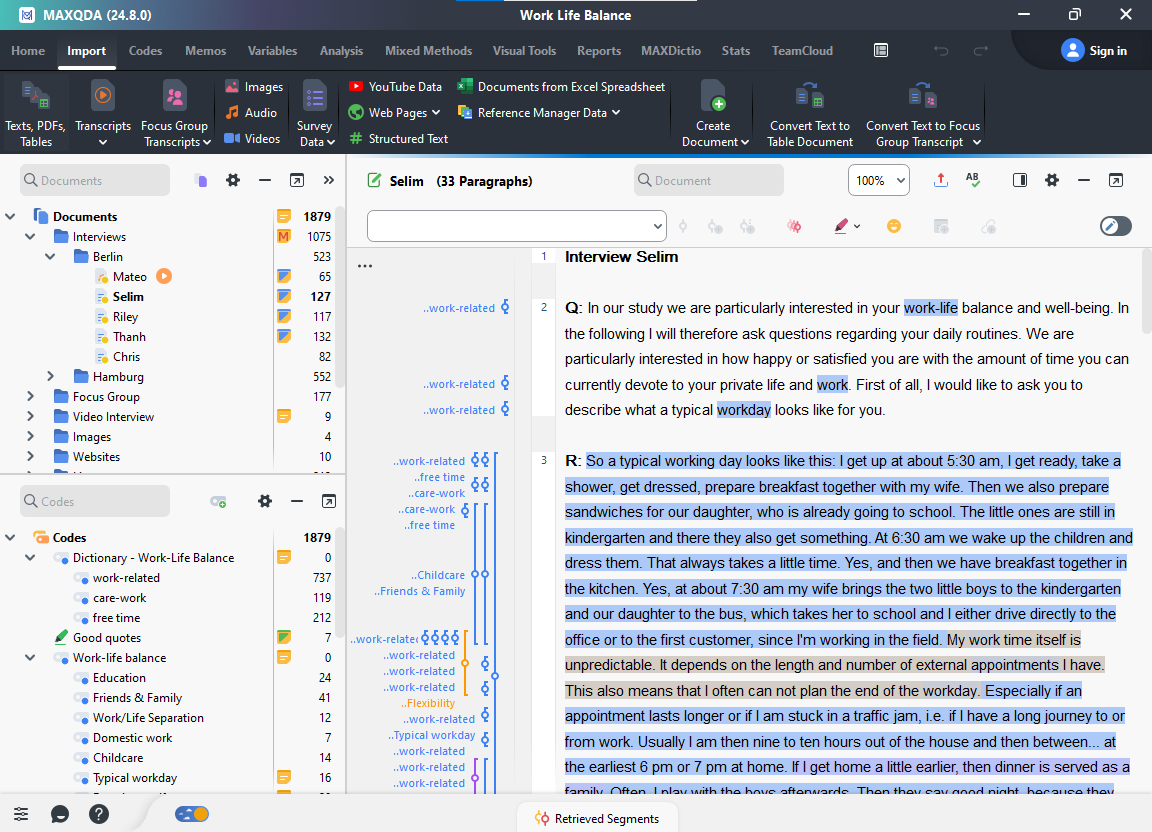Viewport: 1152px width, 832px height.
Task: Export the displayed document via upload icon
Action: 940,180
